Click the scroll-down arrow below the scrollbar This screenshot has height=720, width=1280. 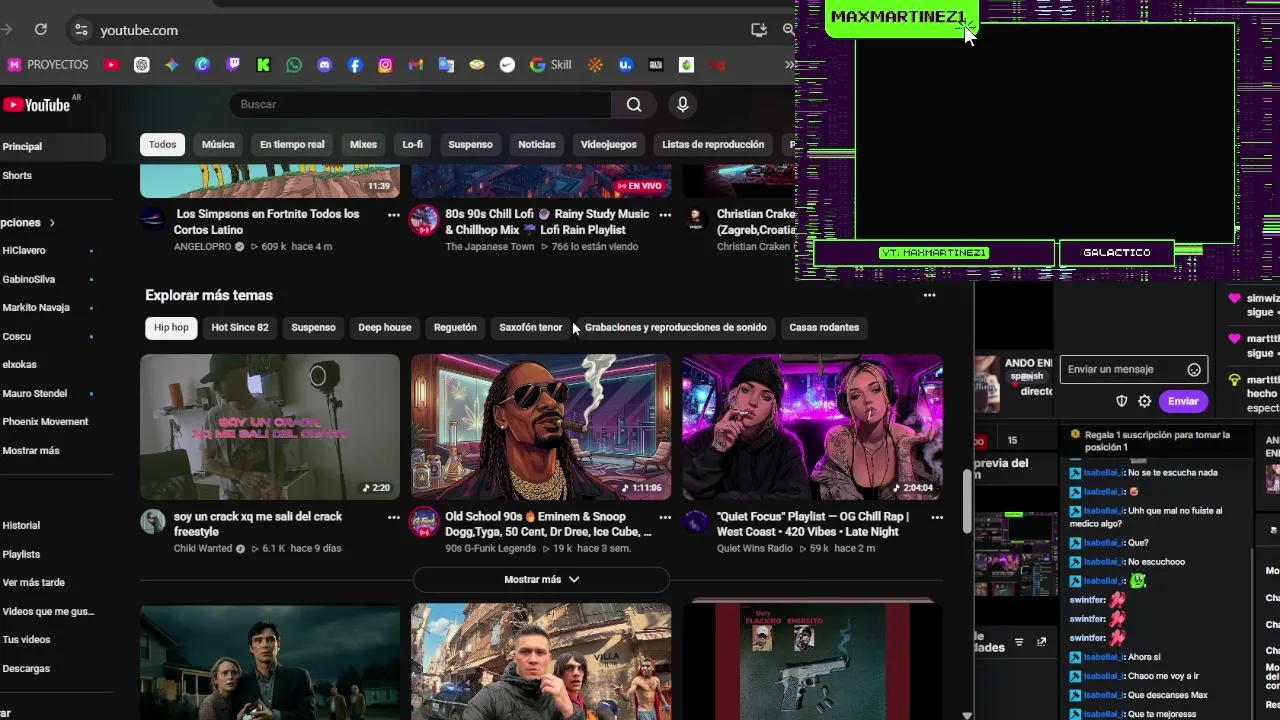tap(966, 715)
